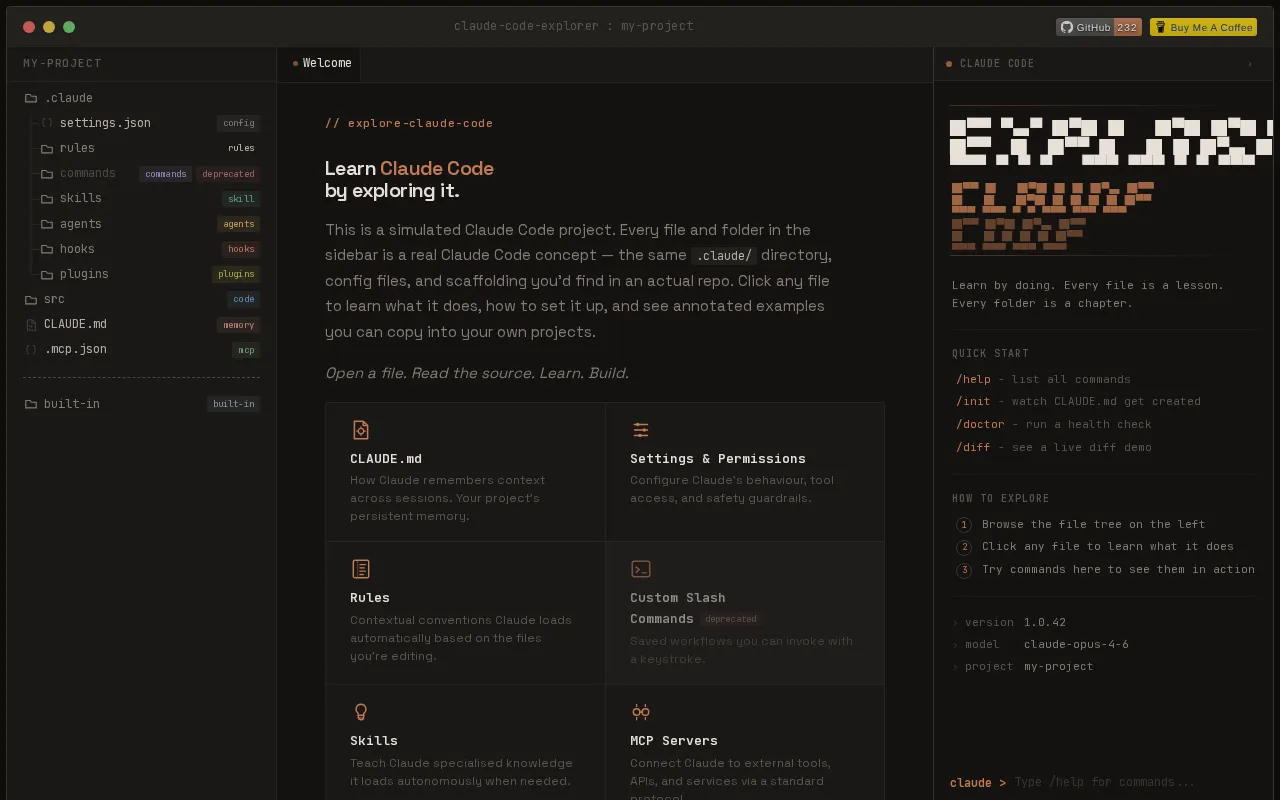The image size is (1280, 800).
Task: Click the Custom Slash Commands terminal icon
Action: [x=641, y=569]
